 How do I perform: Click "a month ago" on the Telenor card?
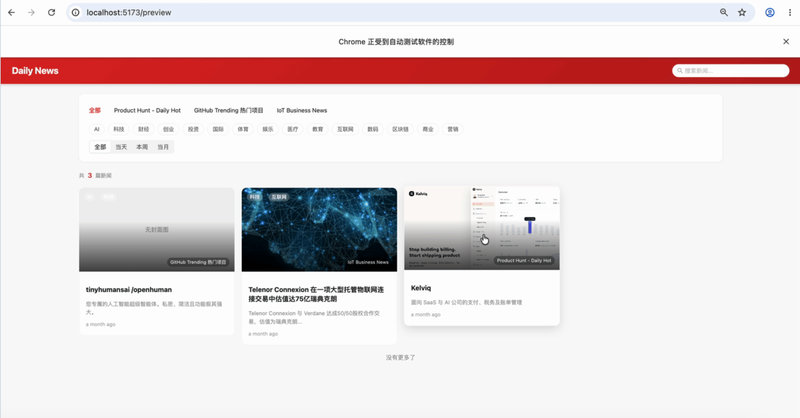[263, 334]
